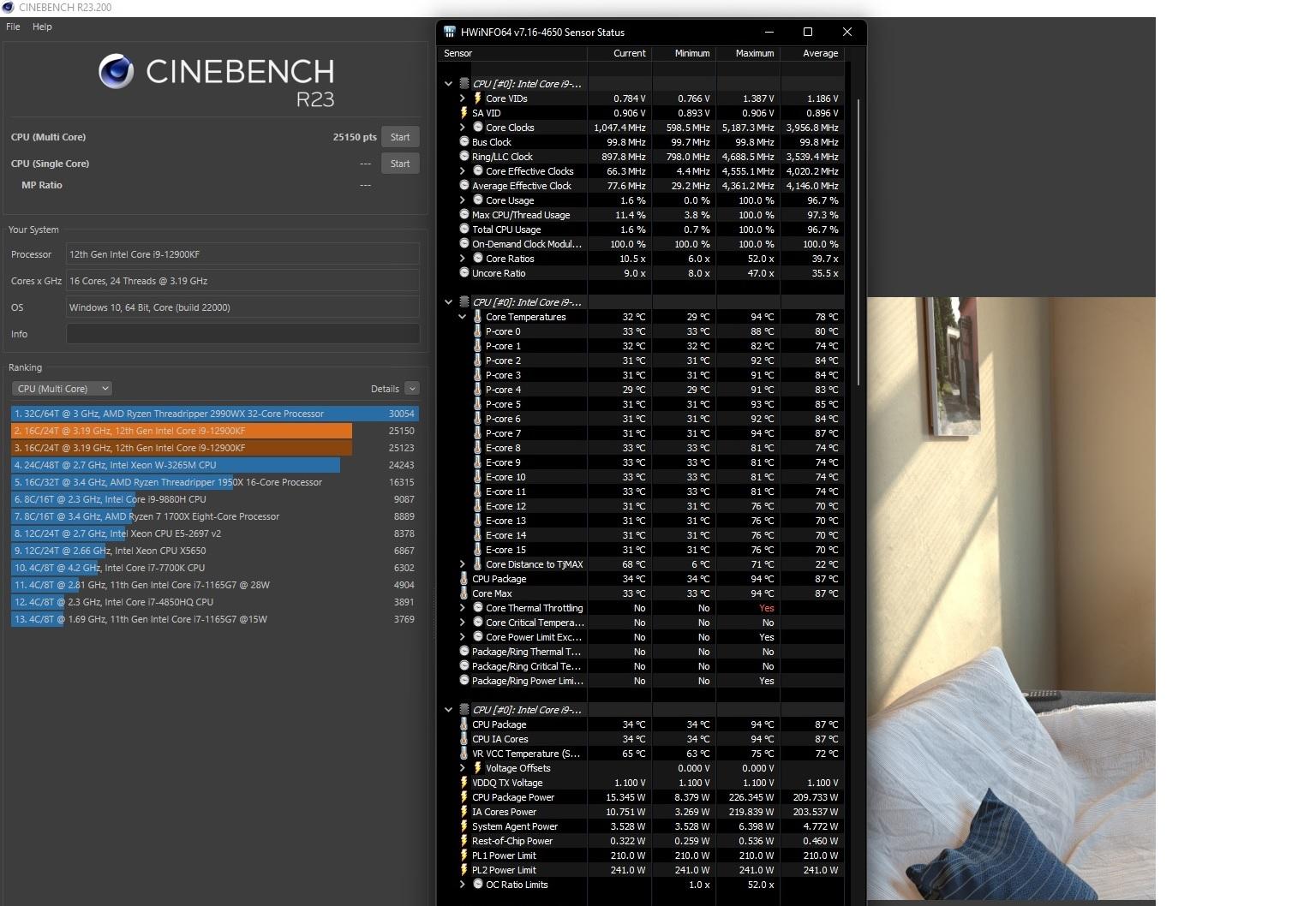
Task: Click the CPU IA Cores thermometer icon
Action: [464, 739]
